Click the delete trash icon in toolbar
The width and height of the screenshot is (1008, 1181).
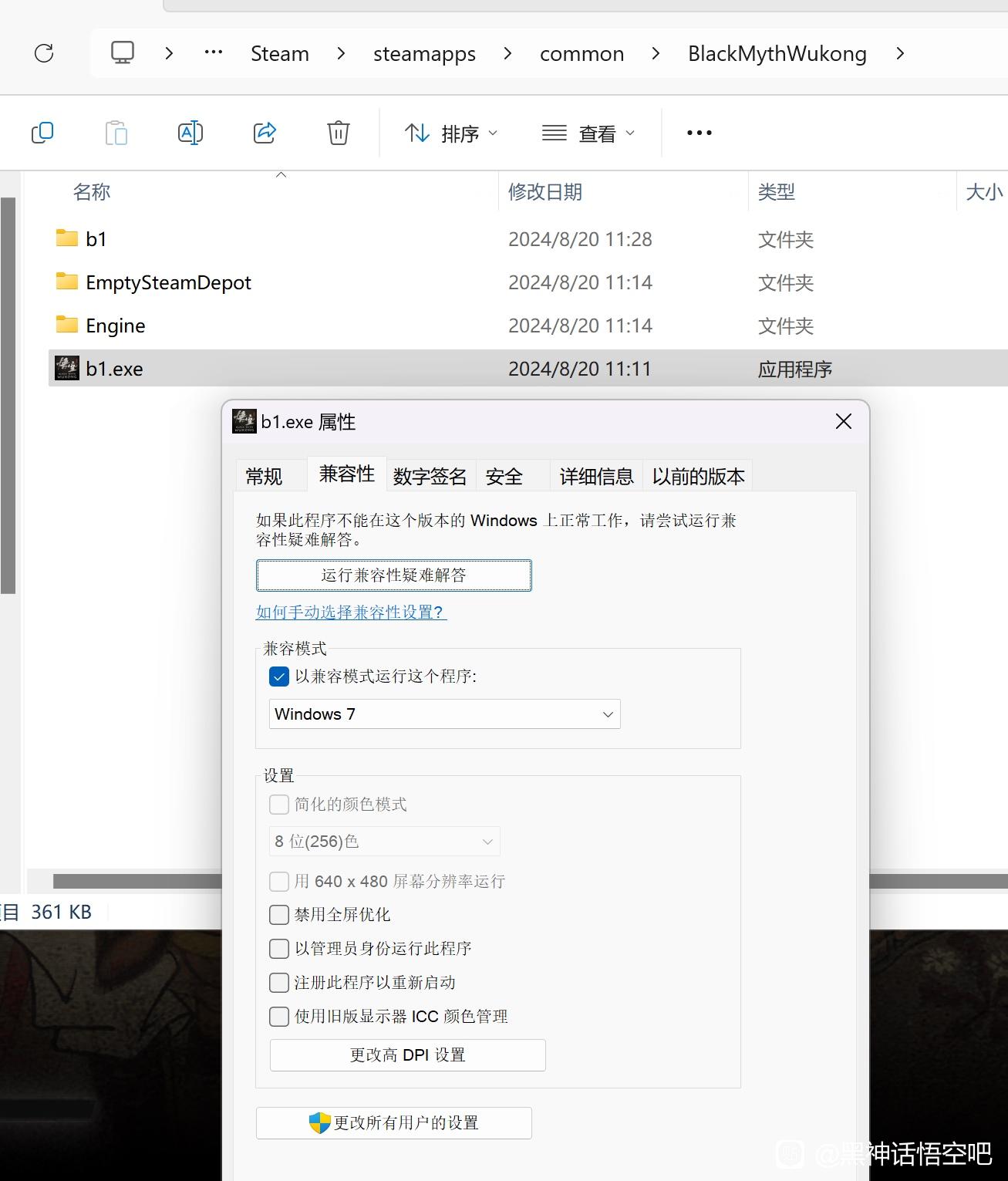[x=339, y=133]
